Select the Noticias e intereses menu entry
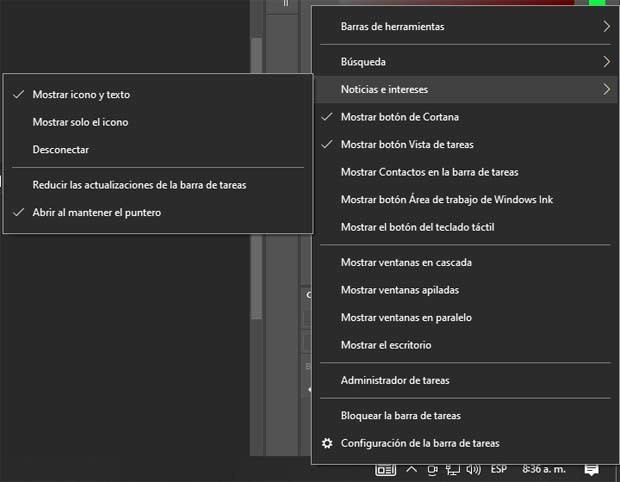The width and height of the screenshot is (620, 482). [x=465, y=89]
